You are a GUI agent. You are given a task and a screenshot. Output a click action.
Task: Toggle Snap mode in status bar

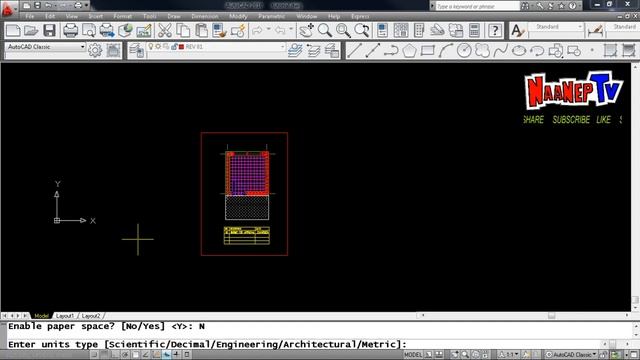tap(94, 355)
